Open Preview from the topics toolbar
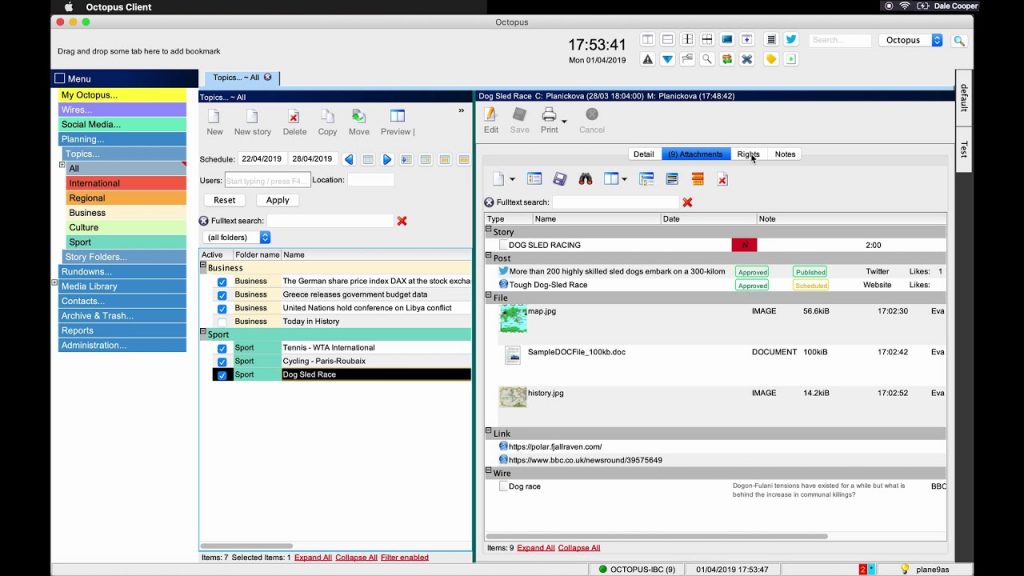The image size is (1024, 576). tap(395, 122)
